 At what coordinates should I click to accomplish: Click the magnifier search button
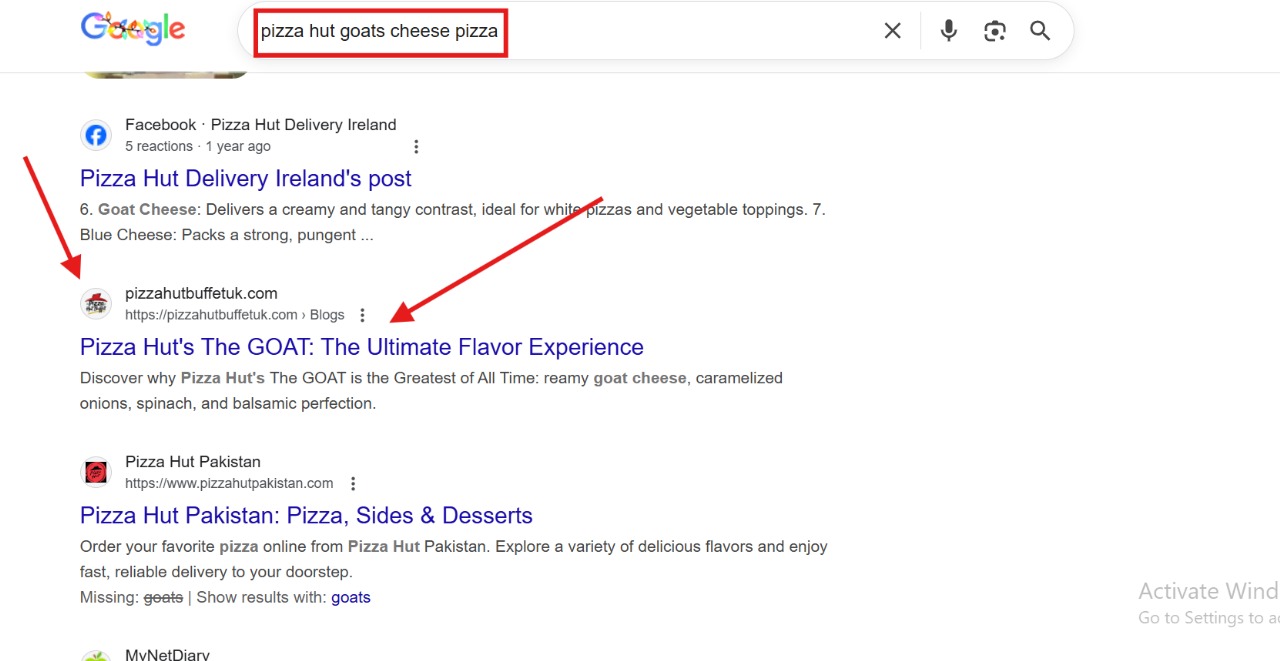pos(1040,31)
